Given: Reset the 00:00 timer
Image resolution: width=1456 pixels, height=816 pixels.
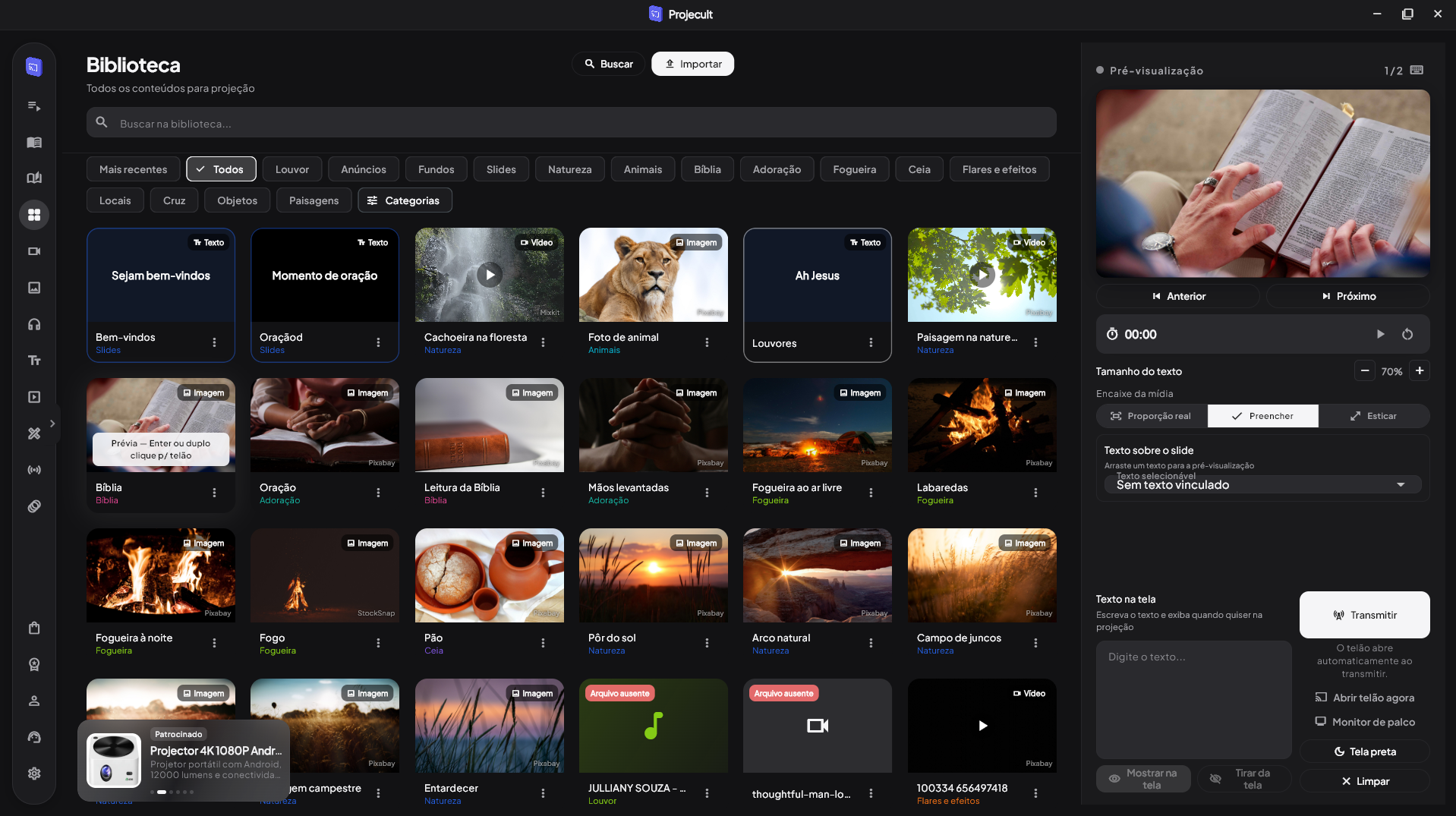Looking at the screenshot, I should [x=1407, y=334].
